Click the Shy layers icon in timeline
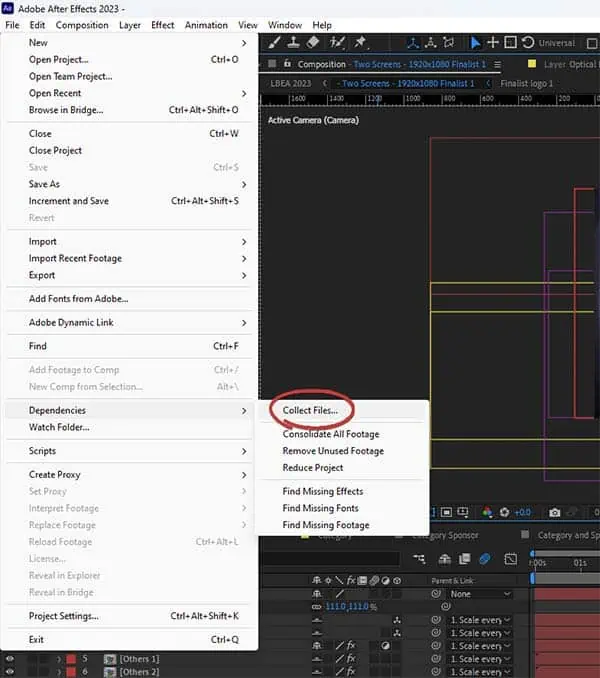600x678 pixels. pos(444,559)
